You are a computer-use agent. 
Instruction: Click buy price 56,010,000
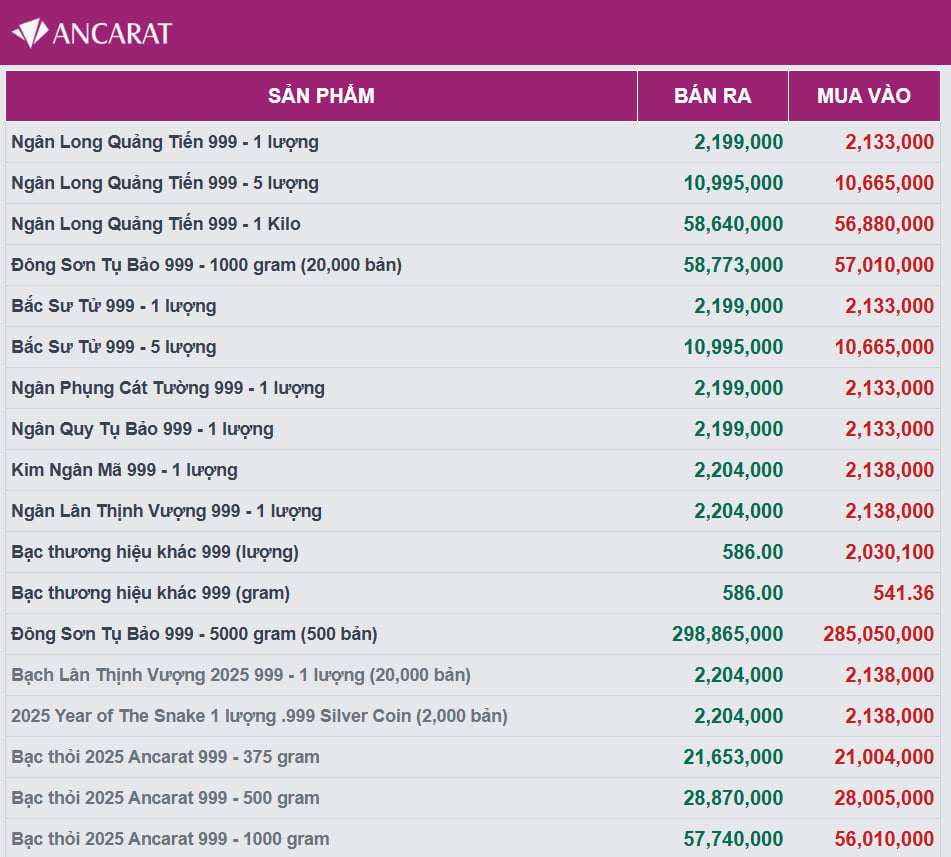point(884,839)
